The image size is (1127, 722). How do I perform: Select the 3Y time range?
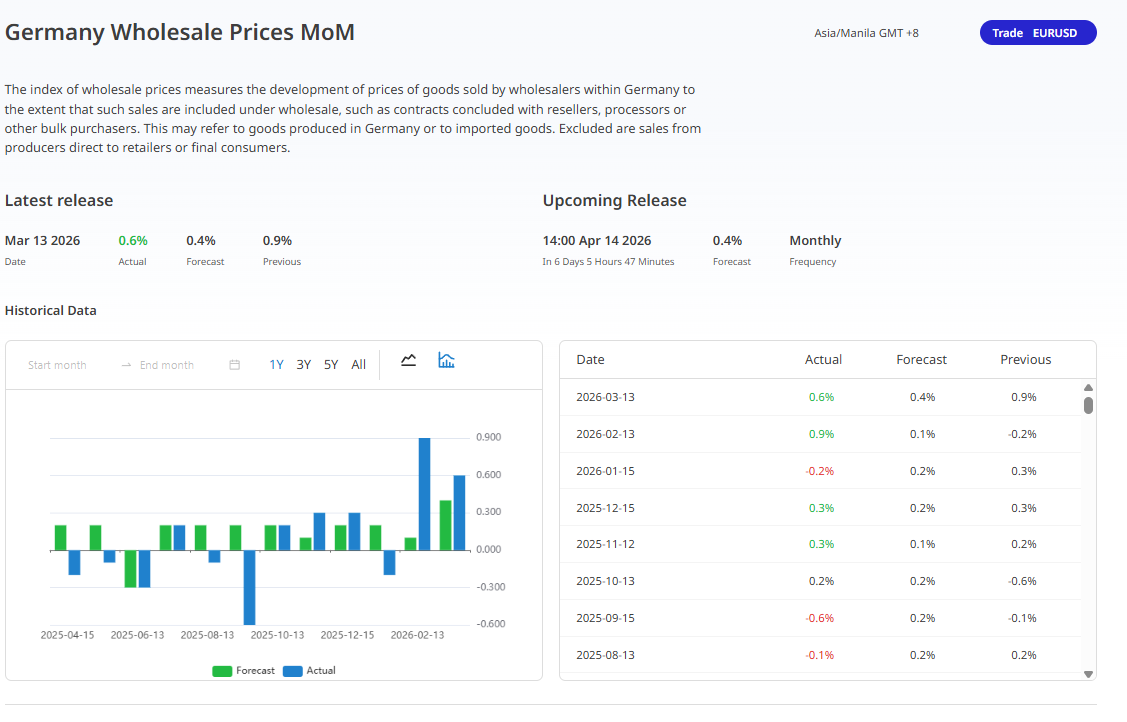point(303,365)
